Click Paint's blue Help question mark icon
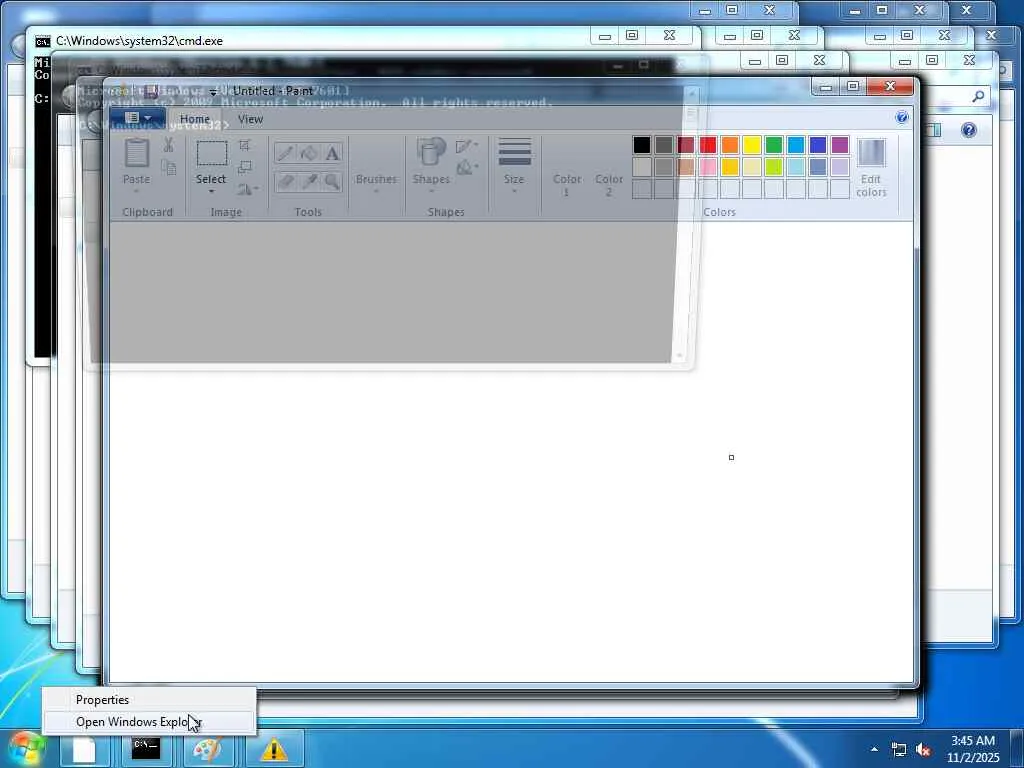Screen dimensions: 1024x768 tap(902, 118)
